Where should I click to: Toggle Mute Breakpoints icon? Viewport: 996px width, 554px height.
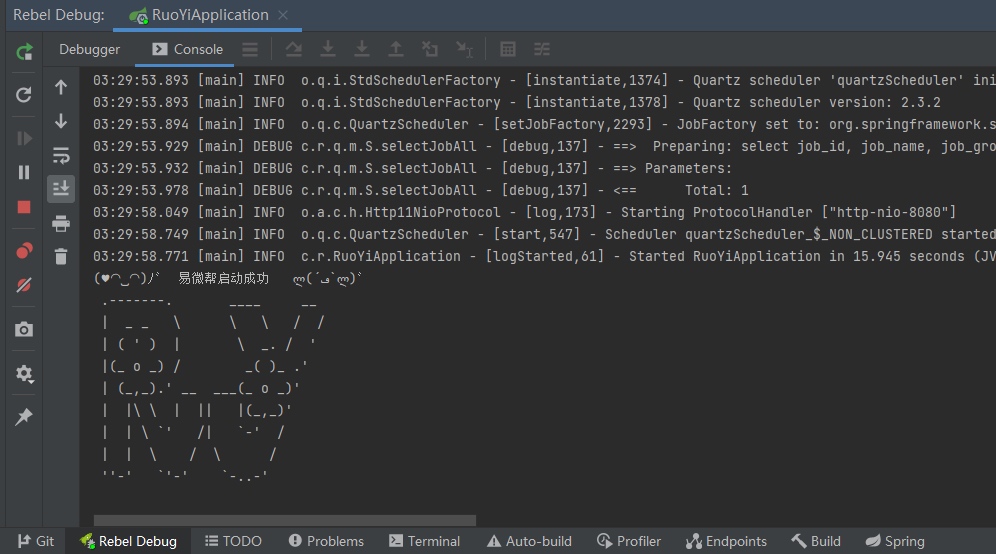point(24,285)
